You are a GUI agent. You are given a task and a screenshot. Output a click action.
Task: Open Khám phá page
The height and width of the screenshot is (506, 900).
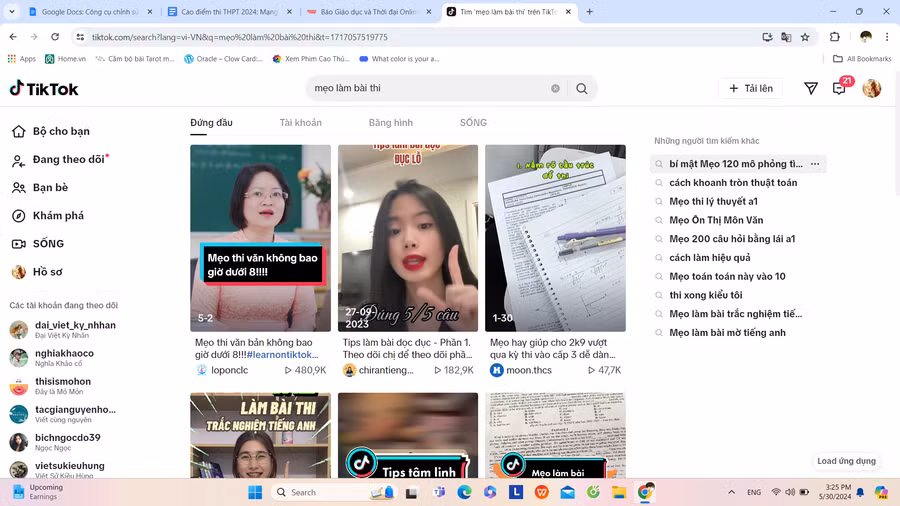[48, 216]
